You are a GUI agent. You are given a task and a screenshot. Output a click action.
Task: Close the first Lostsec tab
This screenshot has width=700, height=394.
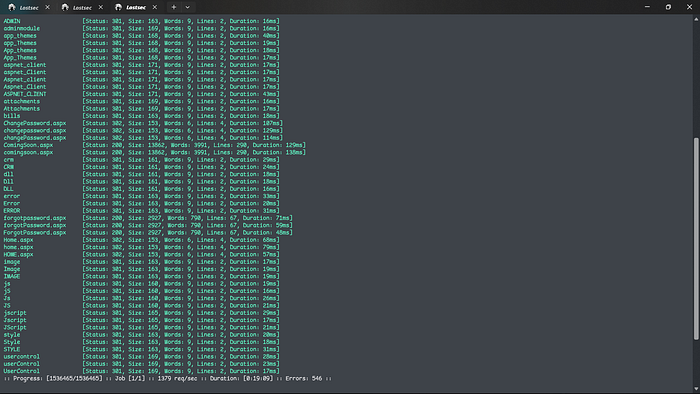tap(47, 7)
